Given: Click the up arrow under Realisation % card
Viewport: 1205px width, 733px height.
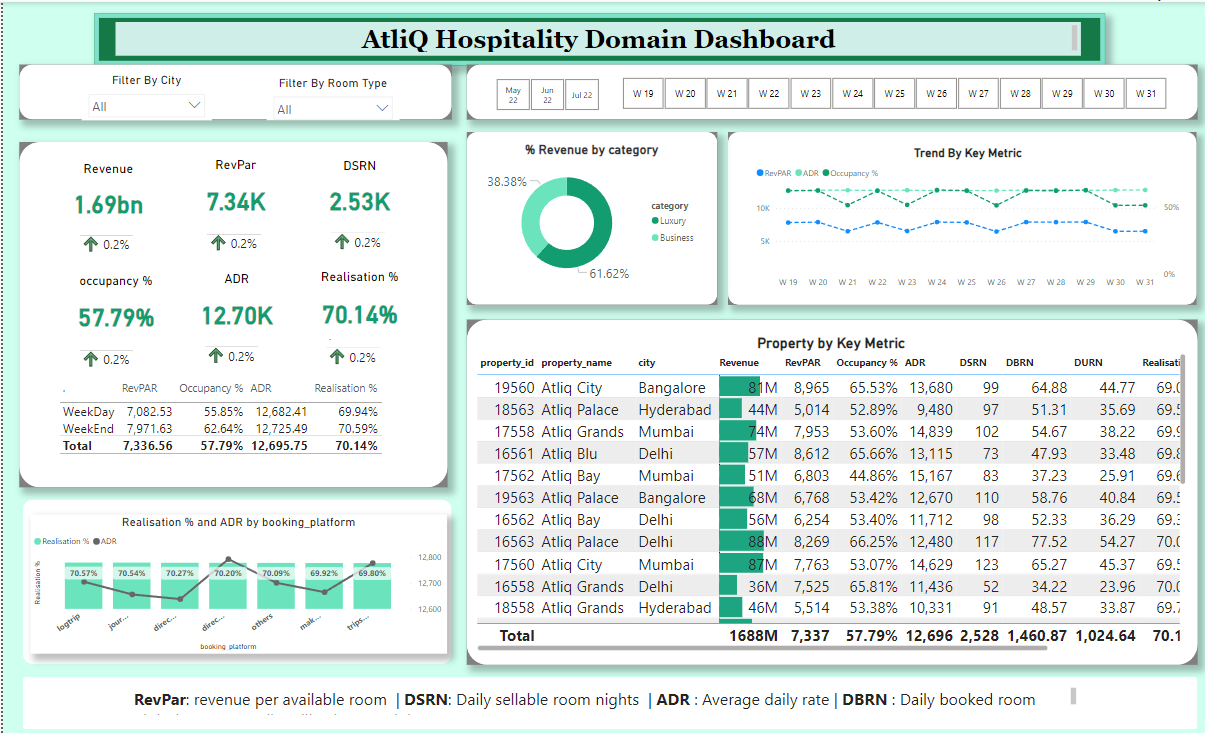Looking at the screenshot, I should click(x=337, y=357).
